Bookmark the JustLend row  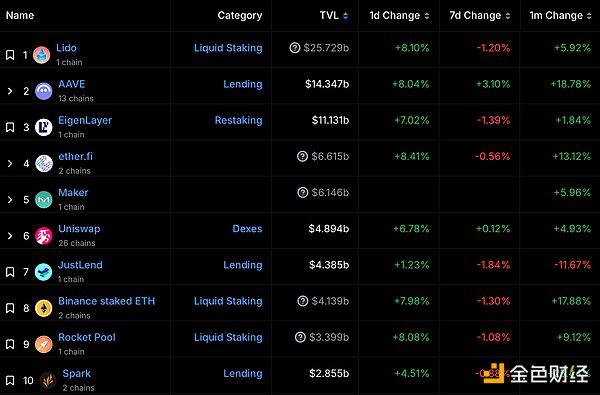click(10, 272)
